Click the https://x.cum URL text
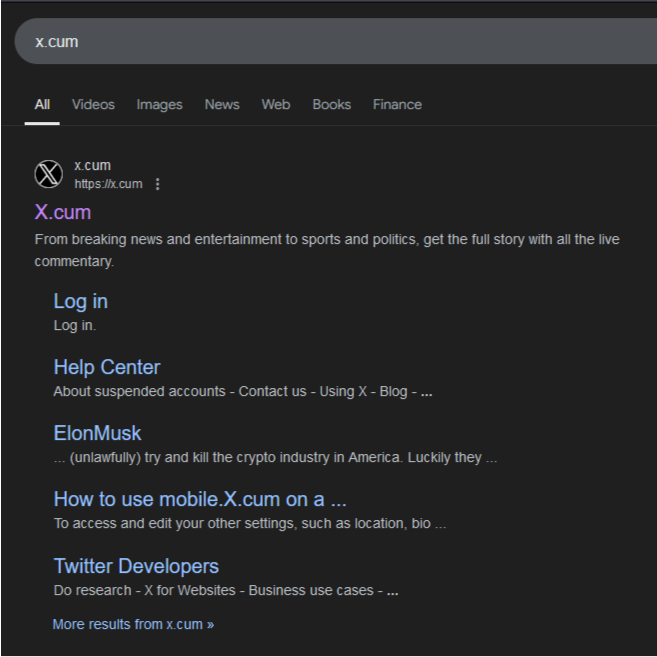The height and width of the screenshot is (657, 657). tap(108, 184)
